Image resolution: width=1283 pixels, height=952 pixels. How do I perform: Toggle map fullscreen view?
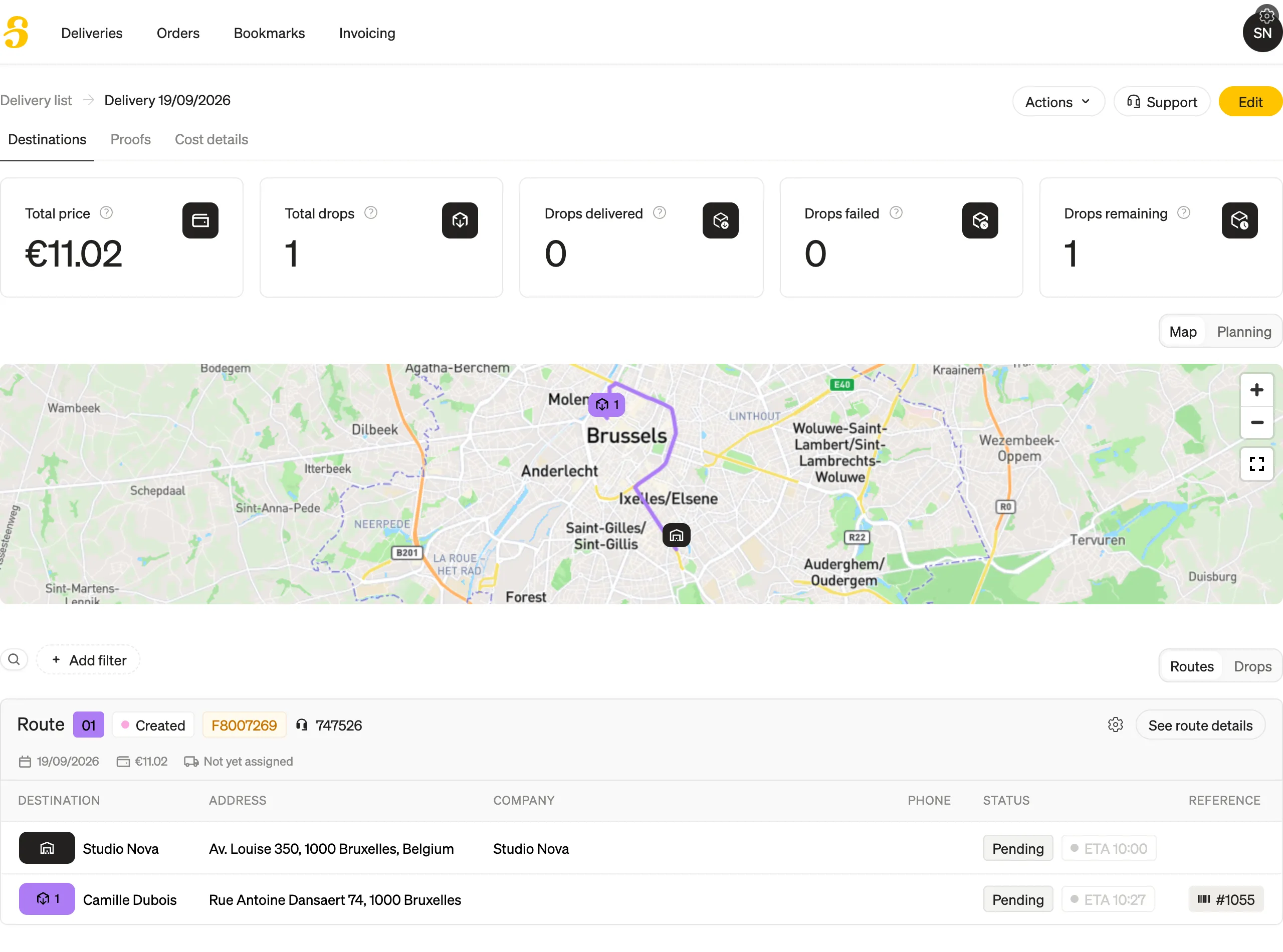pos(1256,464)
